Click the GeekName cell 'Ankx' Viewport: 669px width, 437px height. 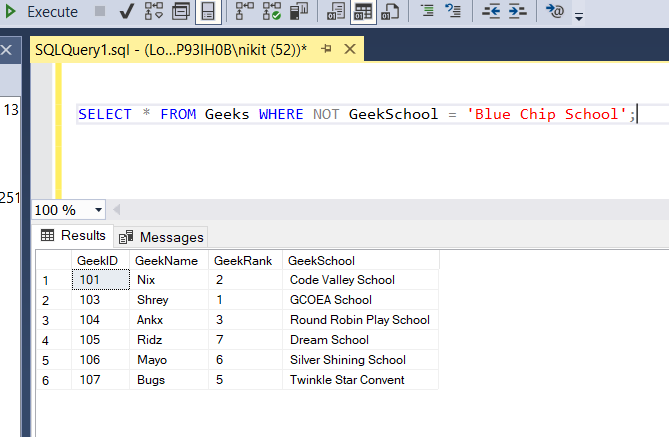coord(169,320)
